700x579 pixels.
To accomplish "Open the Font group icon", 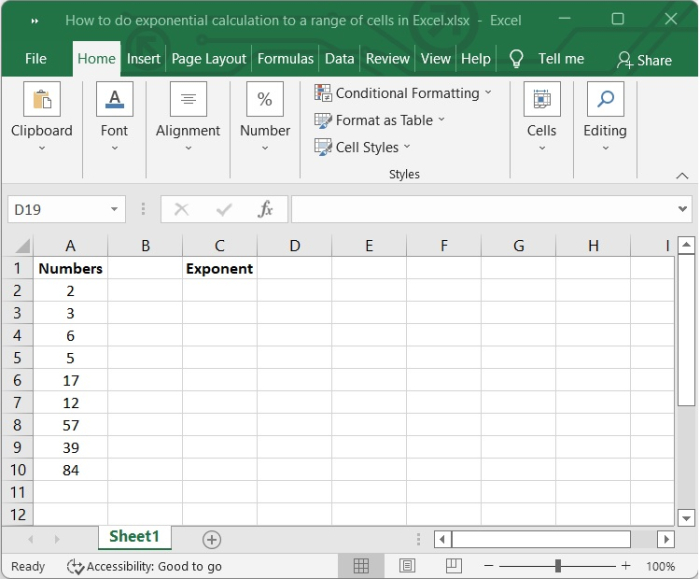I will [x=114, y=100].
